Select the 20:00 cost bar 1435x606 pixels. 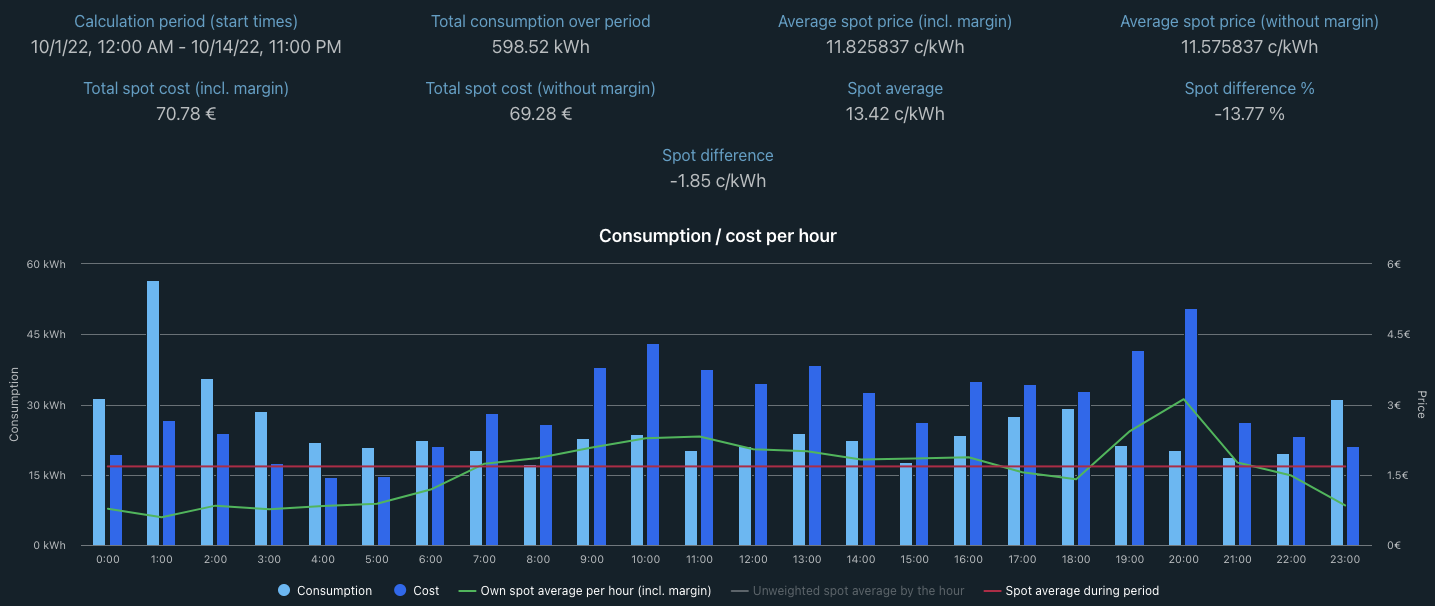click(1191, 427)
